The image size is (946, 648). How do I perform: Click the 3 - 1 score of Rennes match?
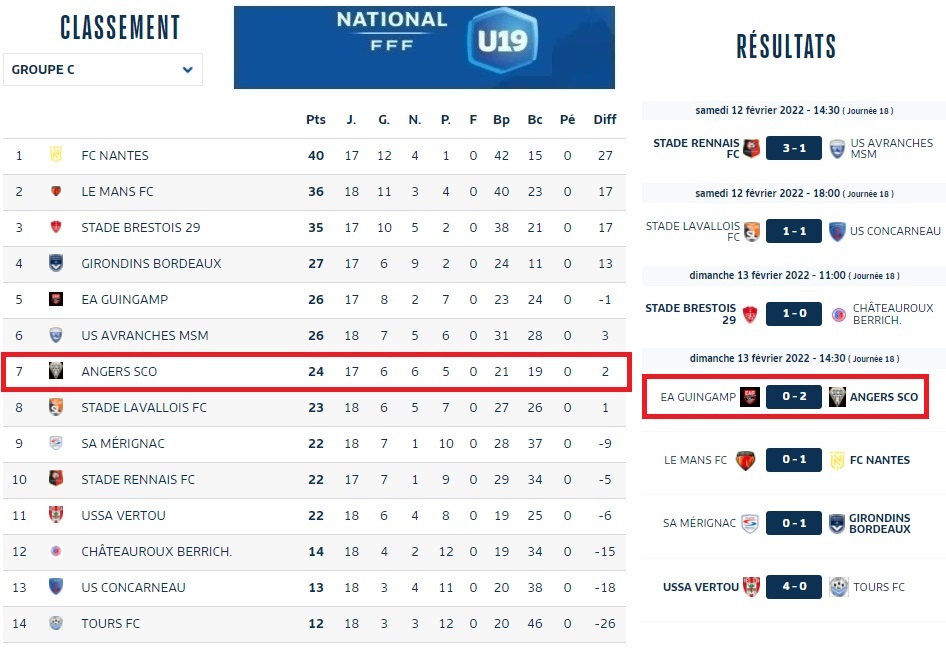[794, 149]
